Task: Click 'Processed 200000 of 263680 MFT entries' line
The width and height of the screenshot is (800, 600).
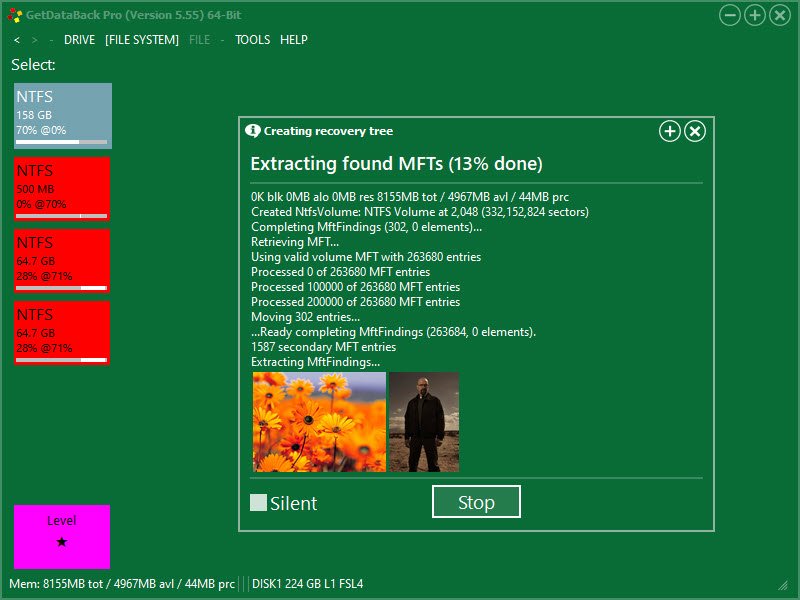Action: point(356,302)
